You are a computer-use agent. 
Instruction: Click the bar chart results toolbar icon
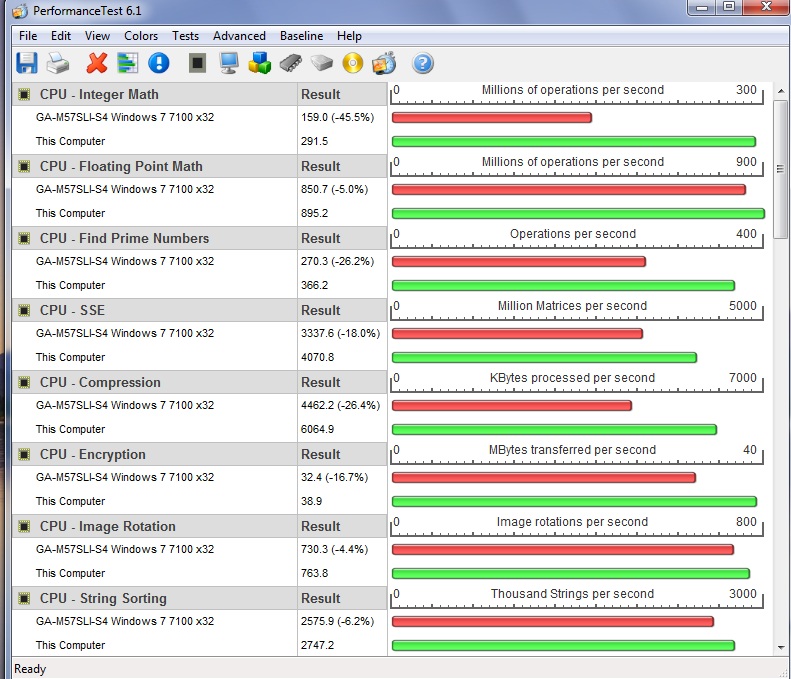128,64
